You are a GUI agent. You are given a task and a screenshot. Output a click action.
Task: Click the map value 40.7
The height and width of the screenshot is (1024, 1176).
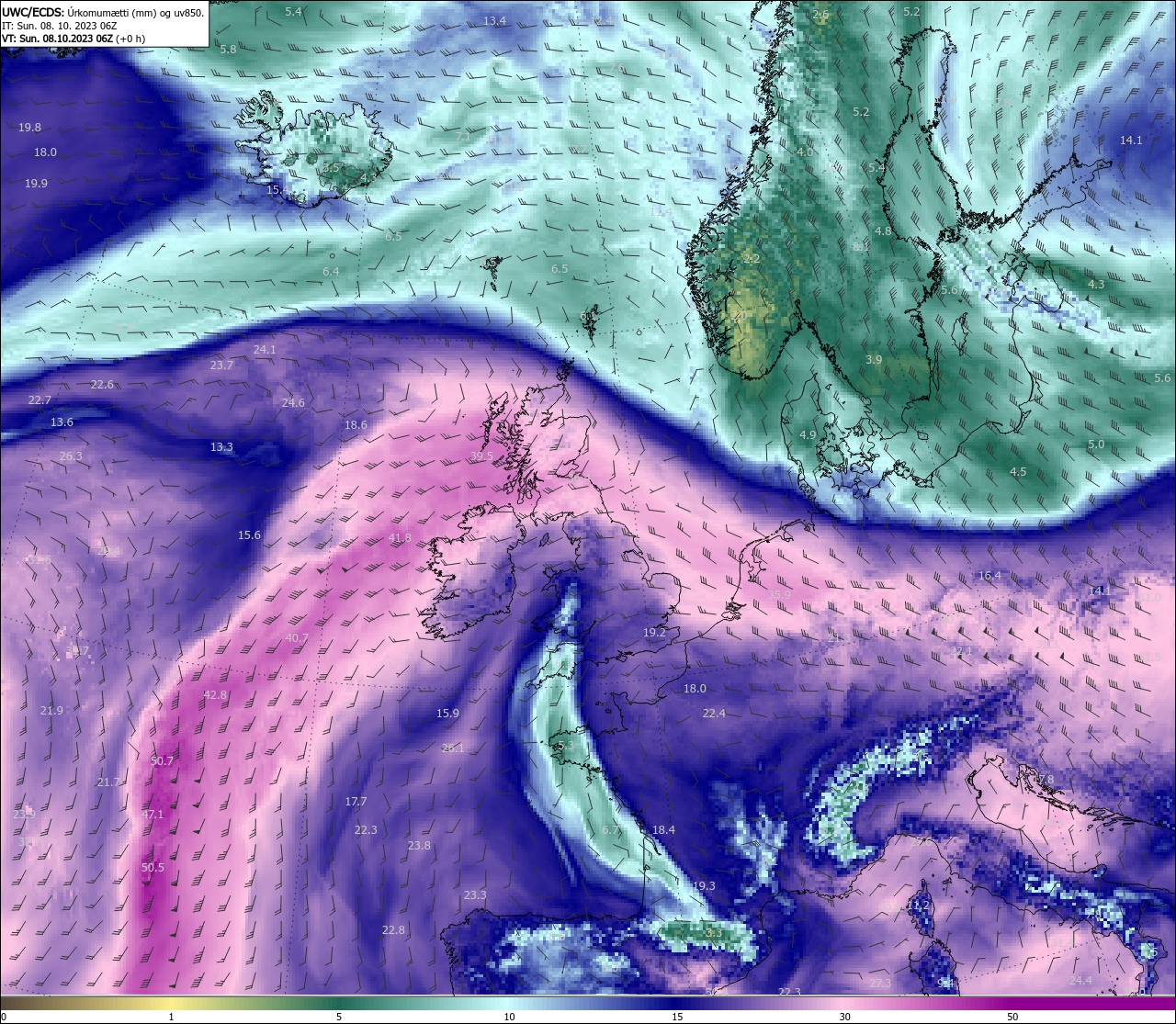coord(297,638)
